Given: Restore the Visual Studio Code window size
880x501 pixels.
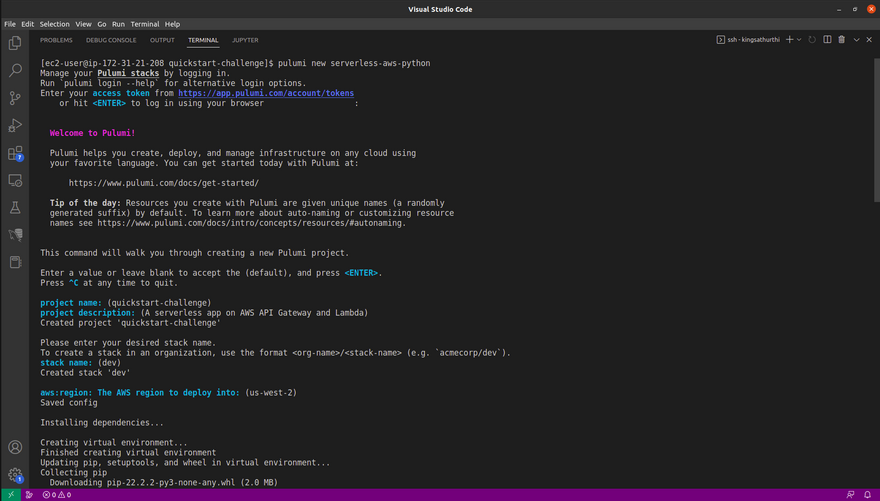Looking at the screenshot, I should 855,9.
